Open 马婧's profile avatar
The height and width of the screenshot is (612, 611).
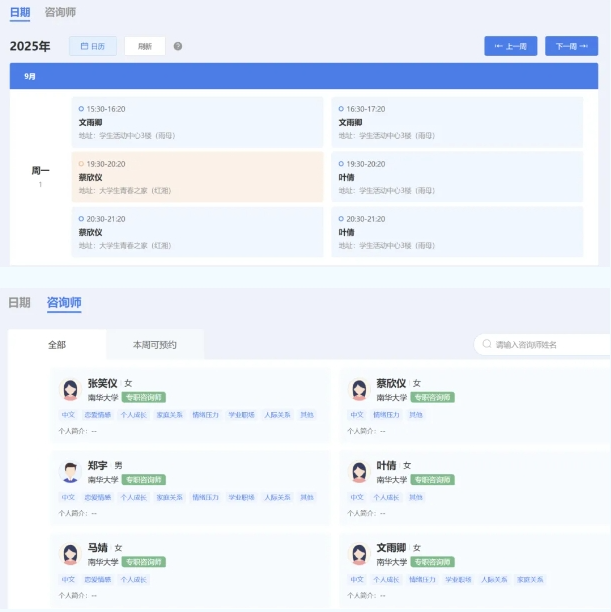click(x=70, y=554)
